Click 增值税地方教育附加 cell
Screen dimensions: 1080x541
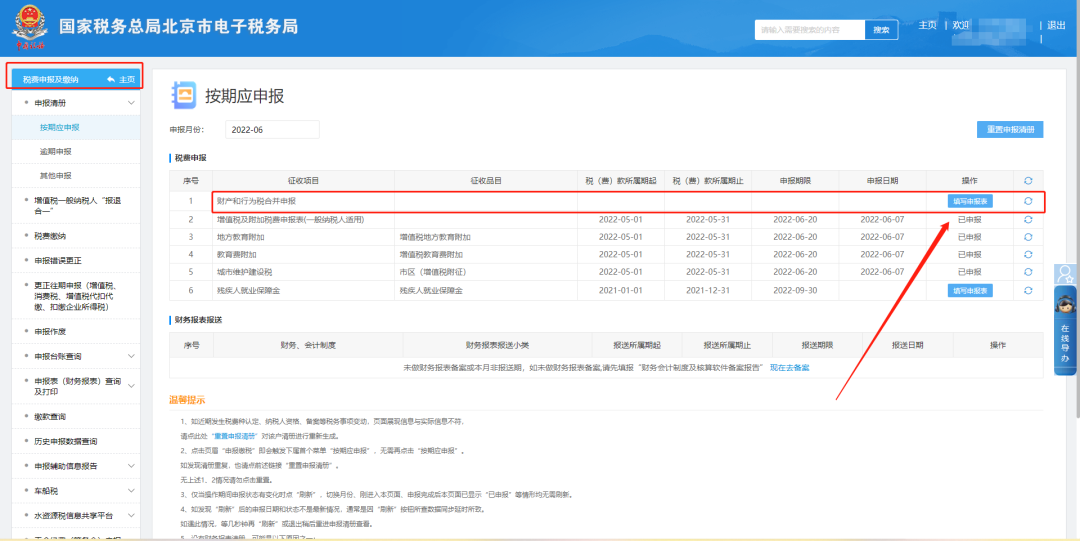click(436, 237)
